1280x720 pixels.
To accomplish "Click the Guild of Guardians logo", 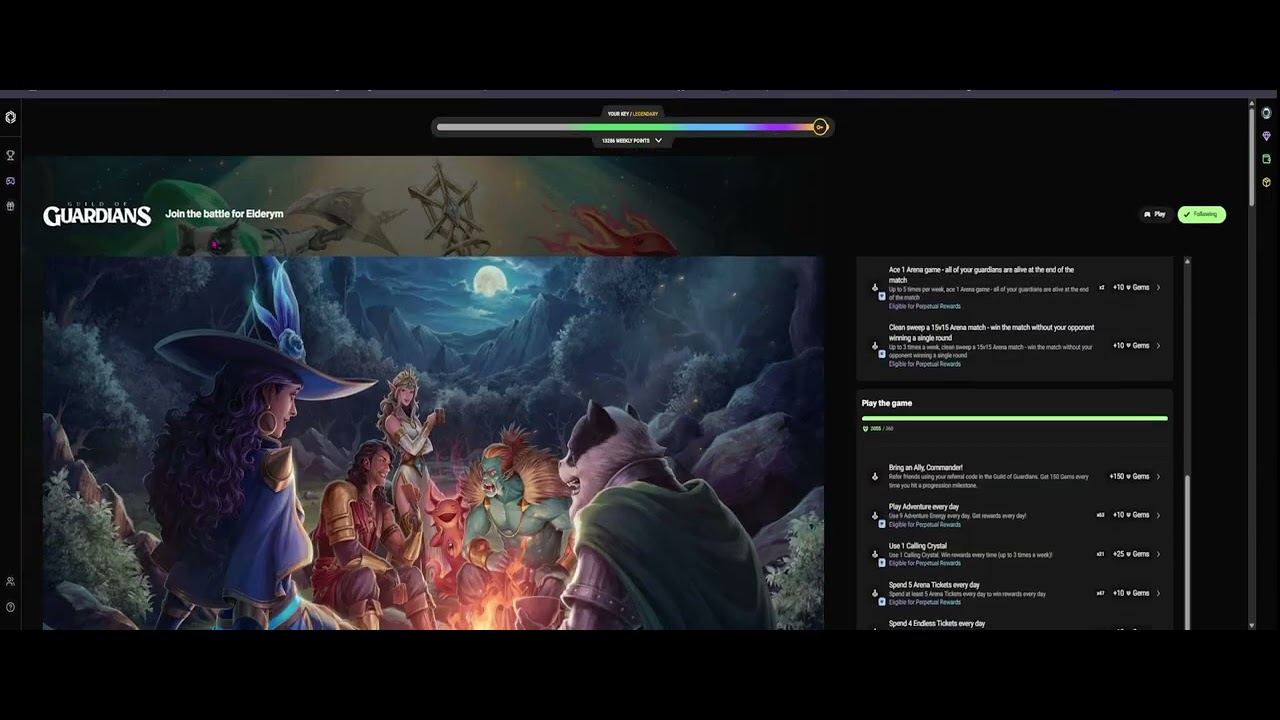I will tap(97, 214).
